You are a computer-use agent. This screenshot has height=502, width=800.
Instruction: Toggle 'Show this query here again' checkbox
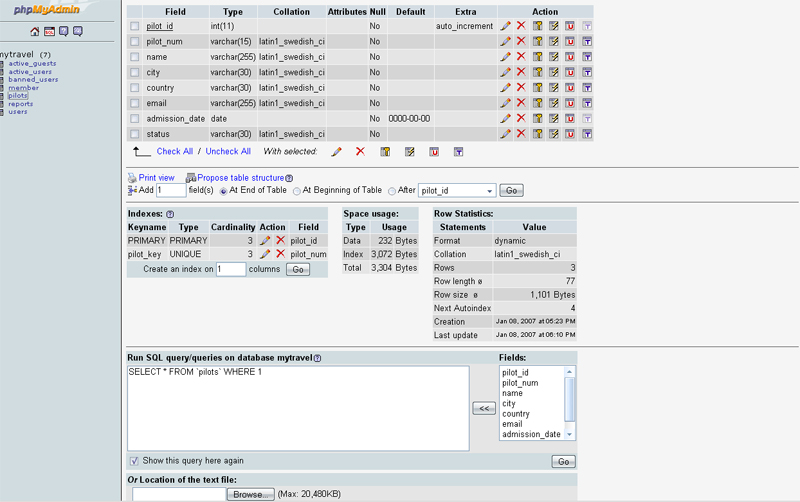[x=135, y=461]
